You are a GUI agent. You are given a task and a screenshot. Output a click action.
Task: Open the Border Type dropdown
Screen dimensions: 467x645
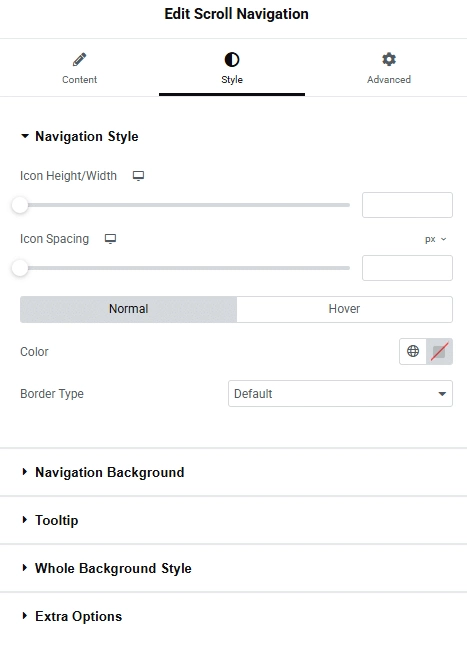pyautogui.click(x=340, y=394)
